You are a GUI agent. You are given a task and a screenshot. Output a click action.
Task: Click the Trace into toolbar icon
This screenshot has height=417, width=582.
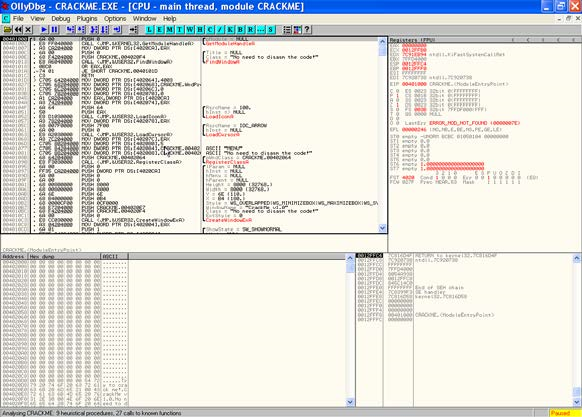tap(94, 30)
